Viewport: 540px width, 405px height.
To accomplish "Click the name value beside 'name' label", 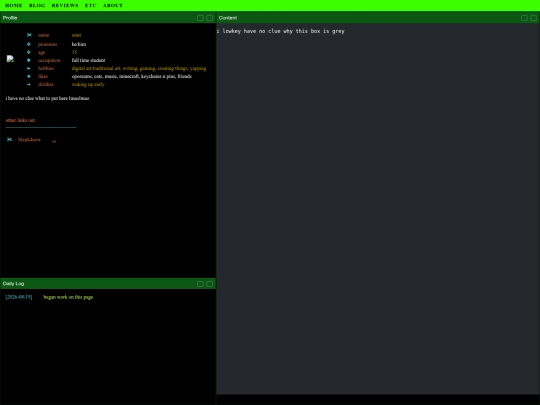I will tap(76, 35).
